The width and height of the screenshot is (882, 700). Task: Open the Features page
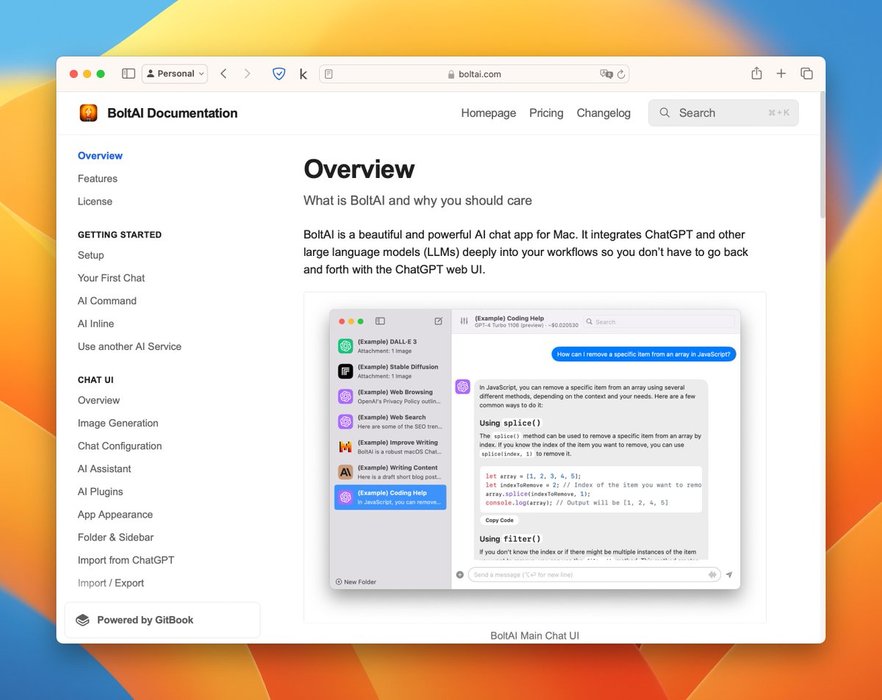[x=97, y=178]
